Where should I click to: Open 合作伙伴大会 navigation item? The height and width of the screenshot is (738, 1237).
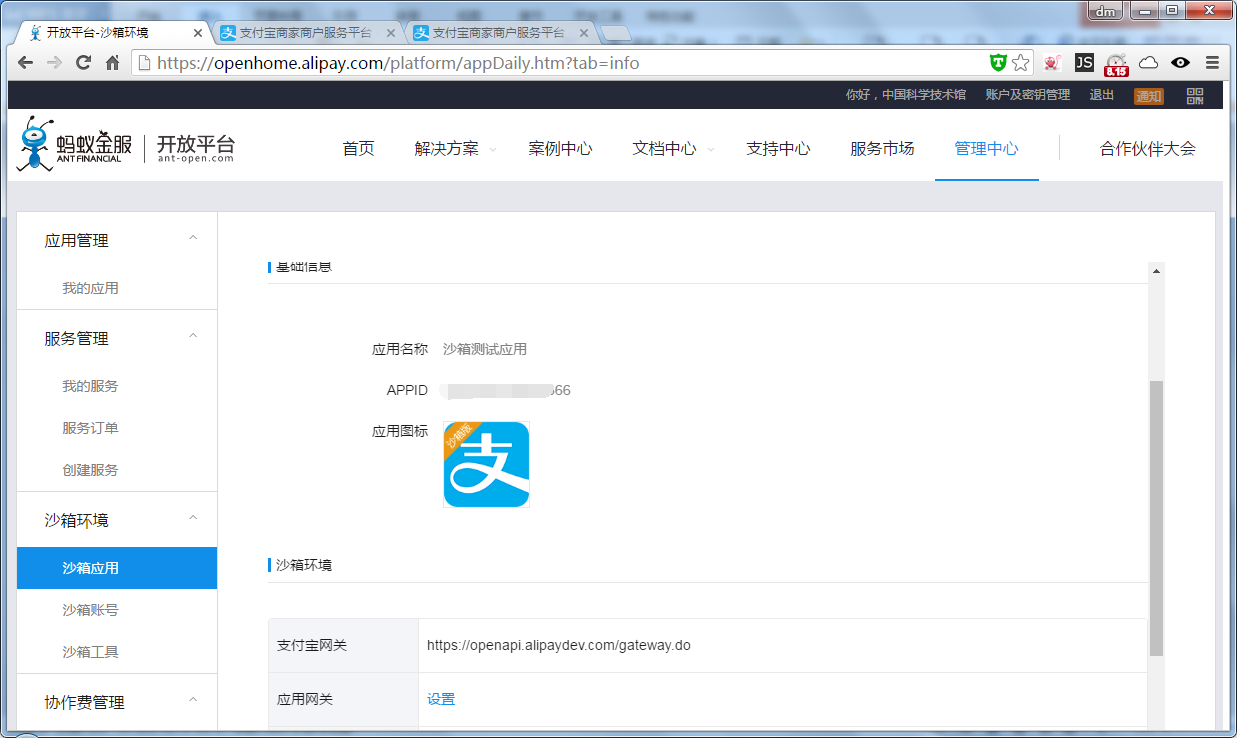(1147, 148)
